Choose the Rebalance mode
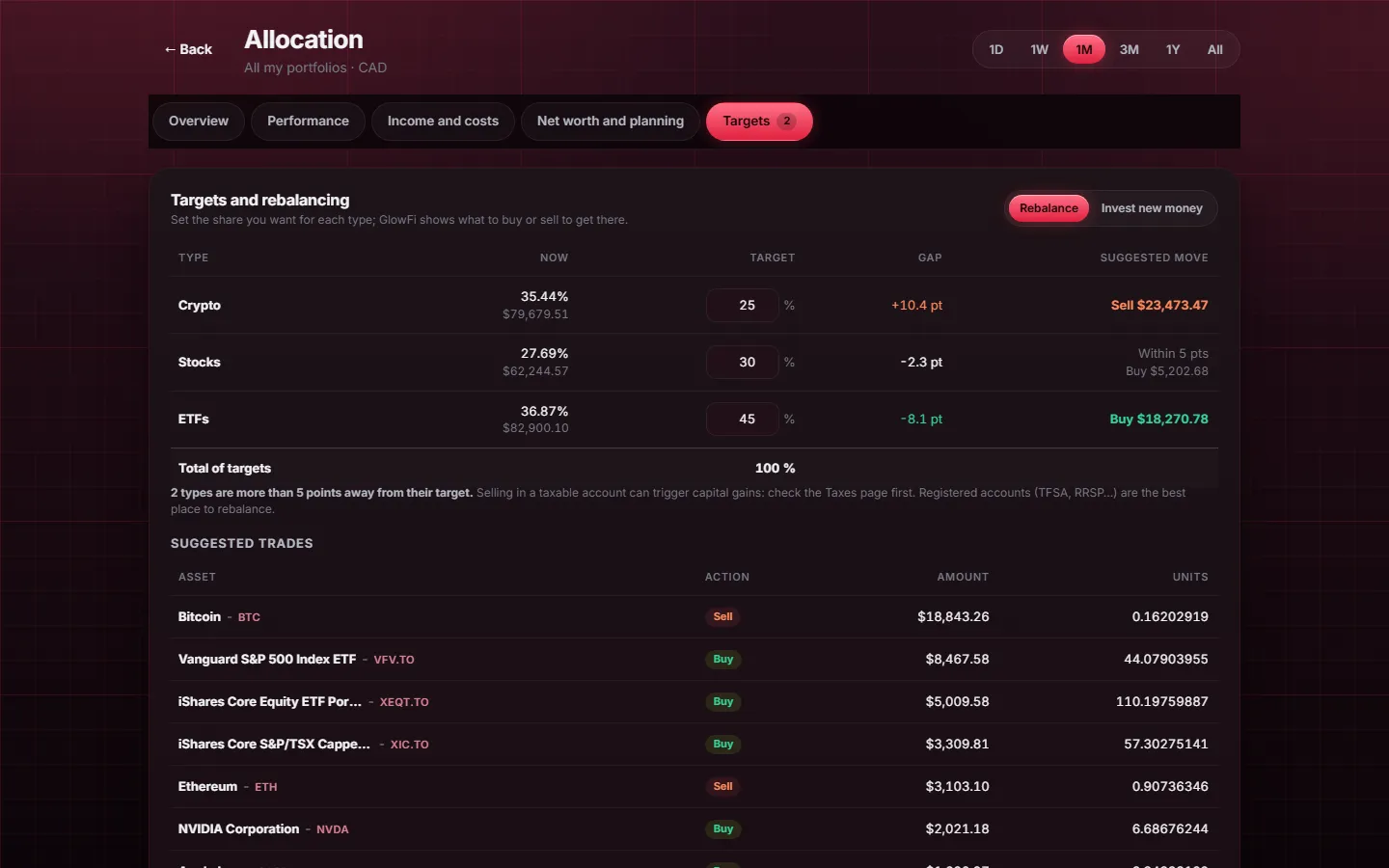Viewport: 1389px width, 868px height. point(1049,208)
